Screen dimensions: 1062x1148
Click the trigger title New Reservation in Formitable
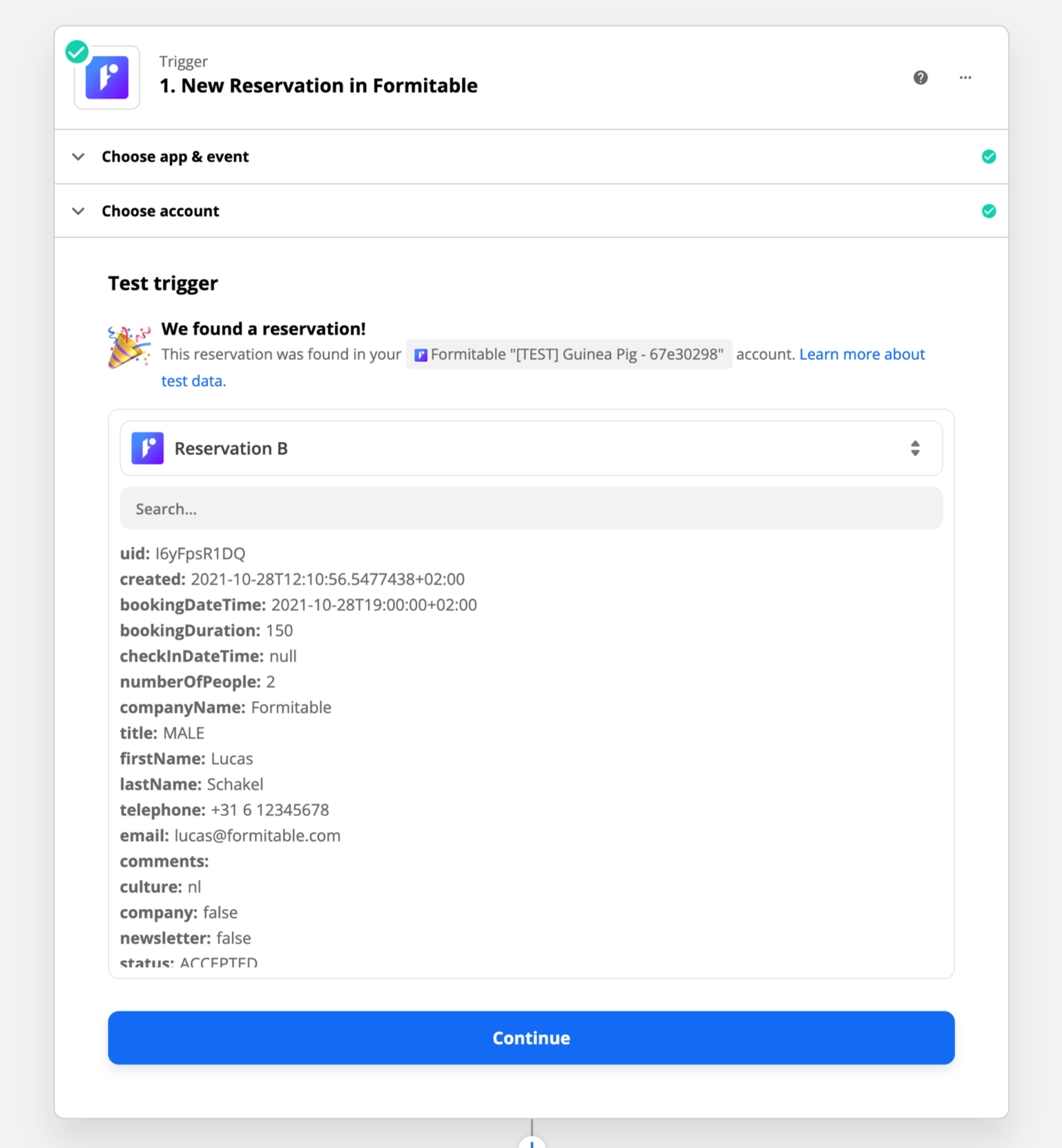click(318, 86)
